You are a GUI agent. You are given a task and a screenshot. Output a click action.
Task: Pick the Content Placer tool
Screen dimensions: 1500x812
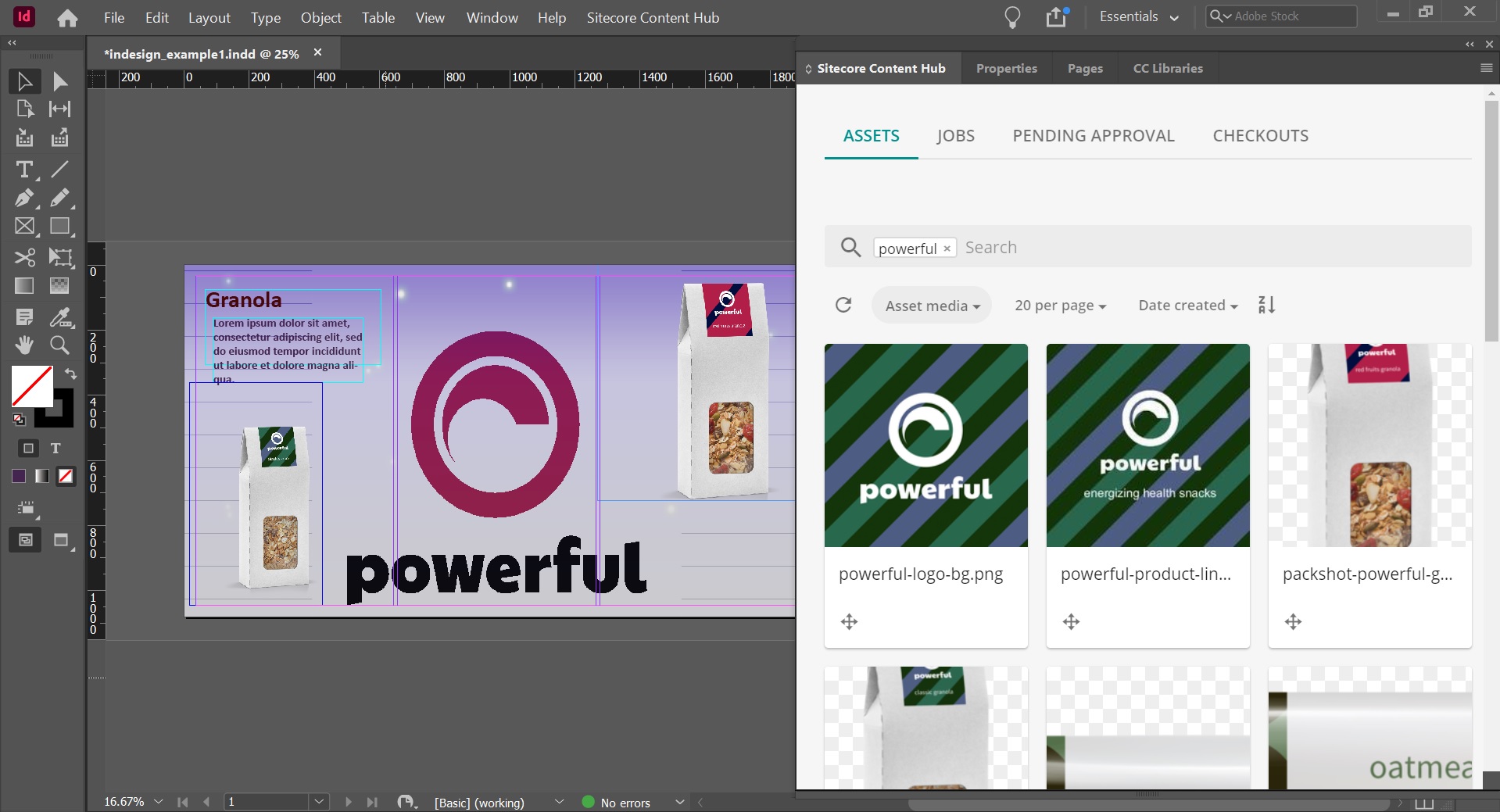tap(59, 138)
